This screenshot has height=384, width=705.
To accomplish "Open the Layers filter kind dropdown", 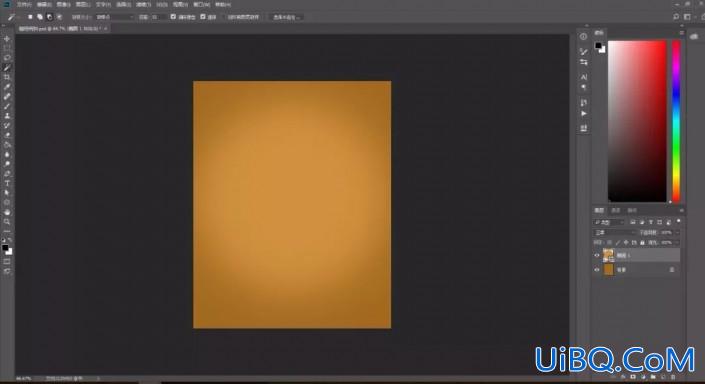I will point(609,222).
